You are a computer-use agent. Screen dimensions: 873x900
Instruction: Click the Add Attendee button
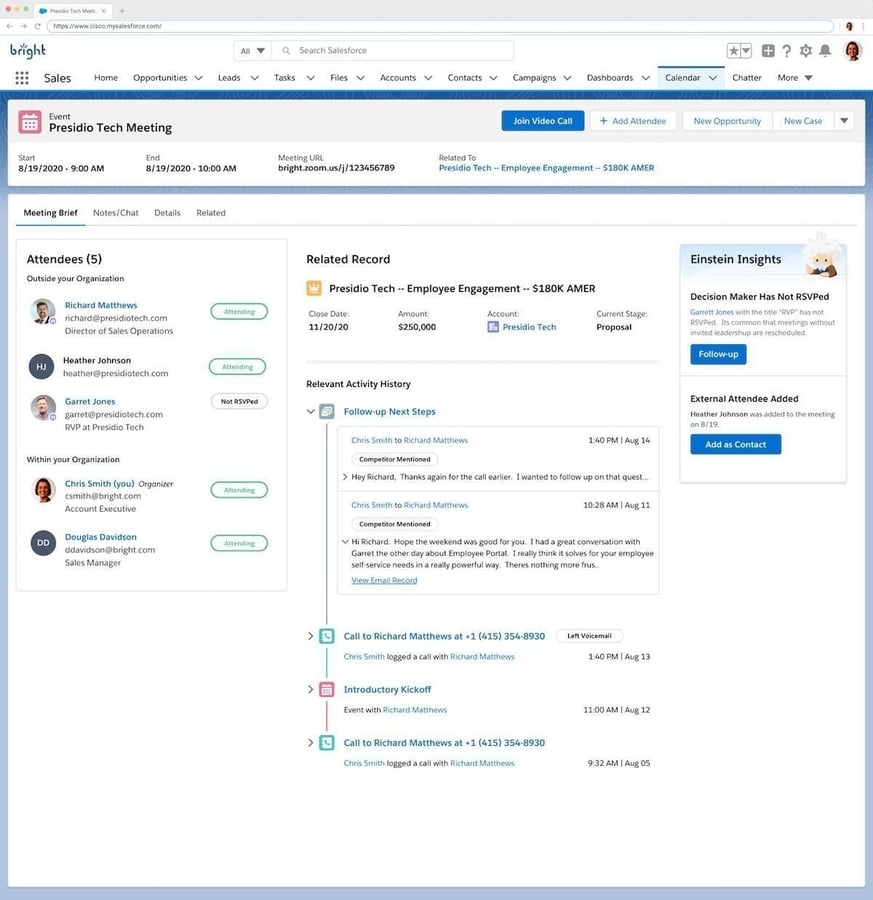pyautogui.click(x=633, y=121)
